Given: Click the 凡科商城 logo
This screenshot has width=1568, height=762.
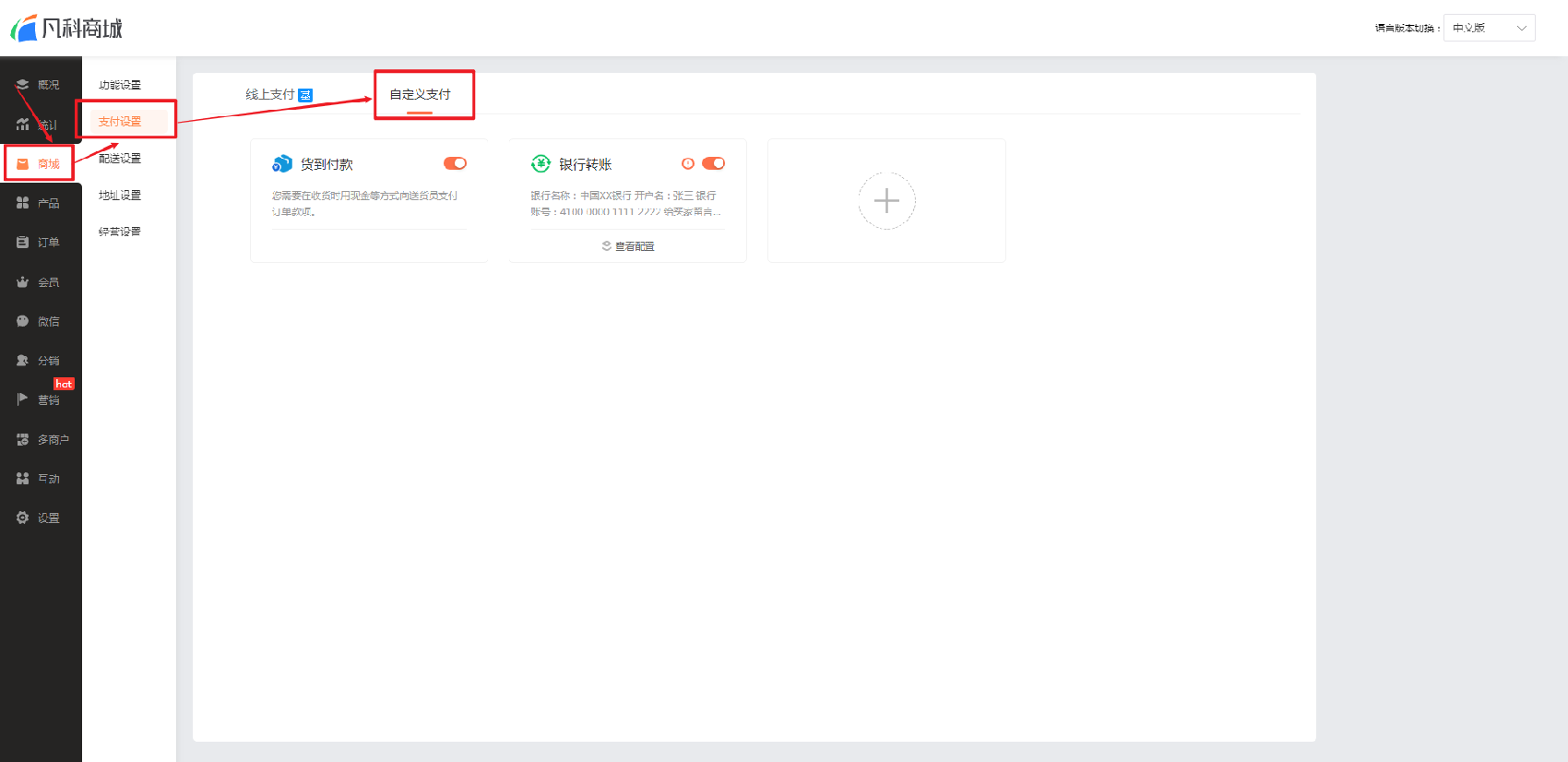Looking at the screenshot, I should coord(66,29).
